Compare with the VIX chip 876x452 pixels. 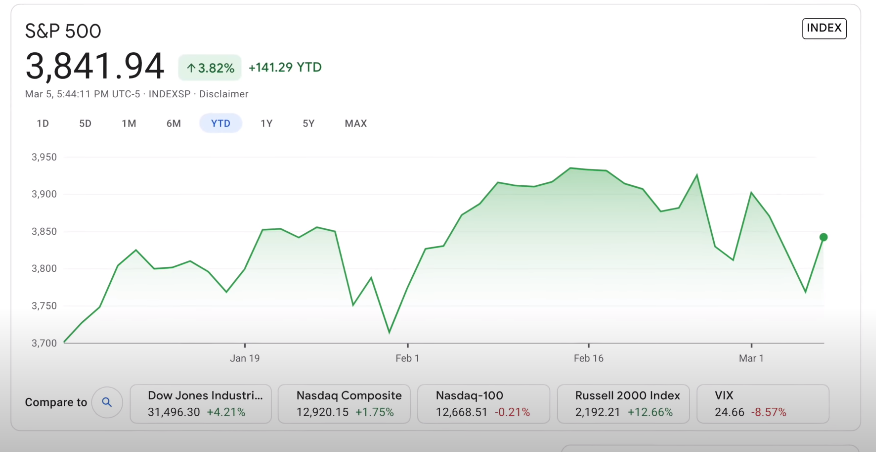[762, 403]
